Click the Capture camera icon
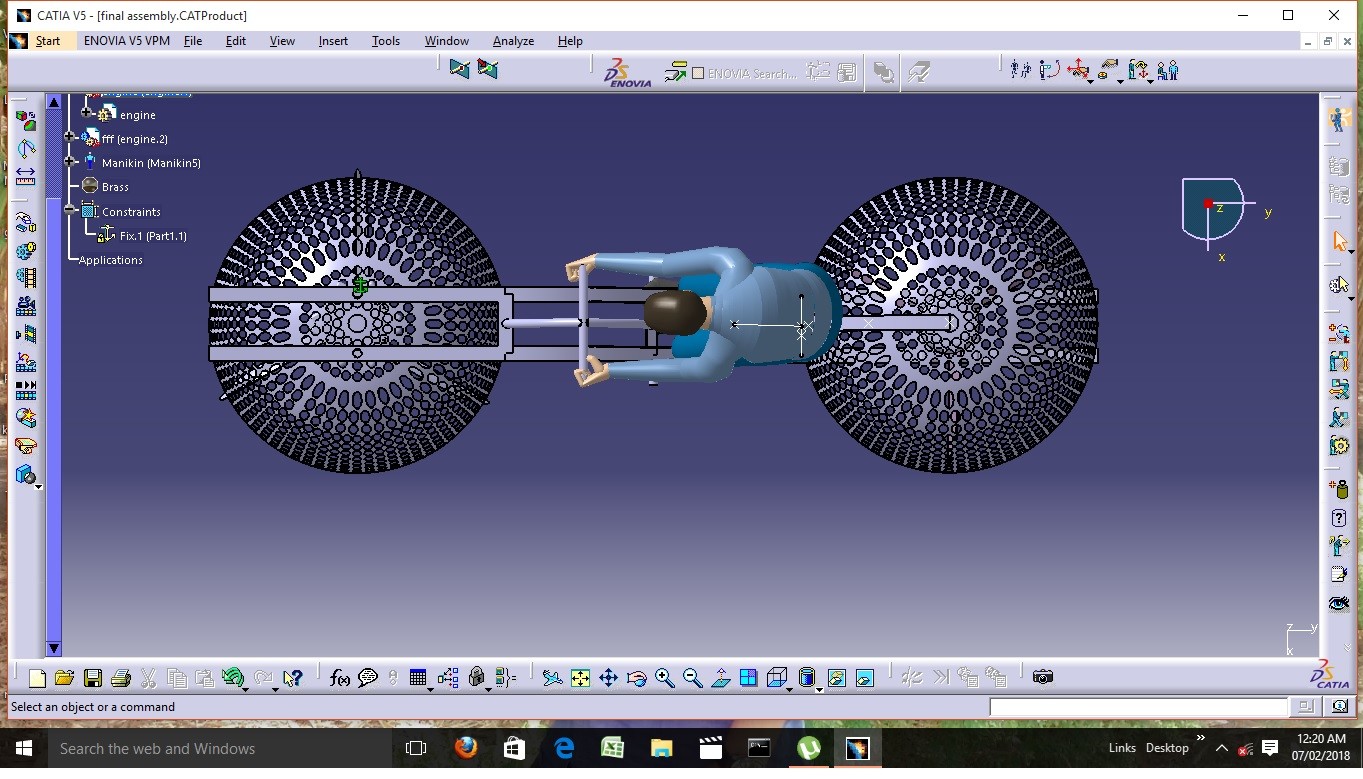 (1043, 677)
